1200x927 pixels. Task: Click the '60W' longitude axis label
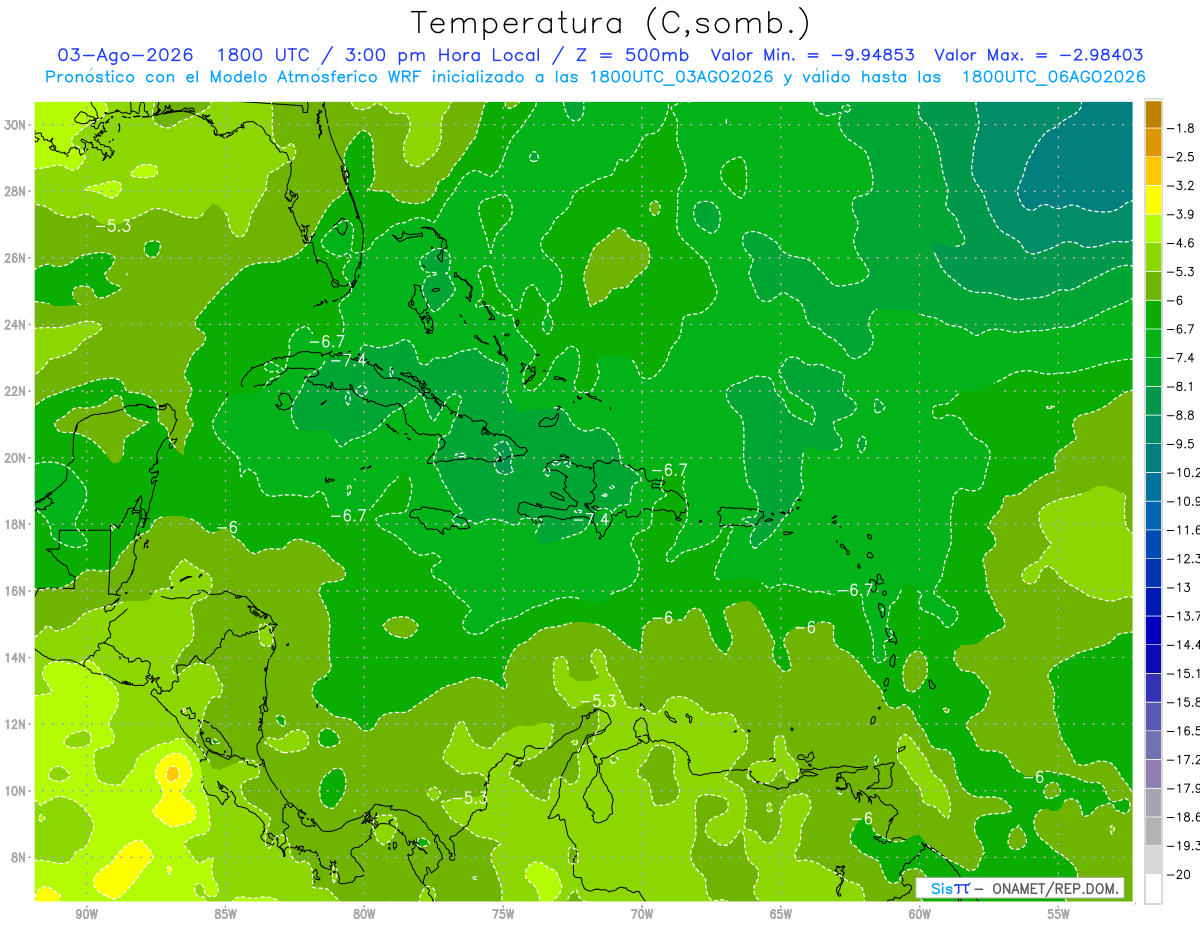(x=920, y=914)
